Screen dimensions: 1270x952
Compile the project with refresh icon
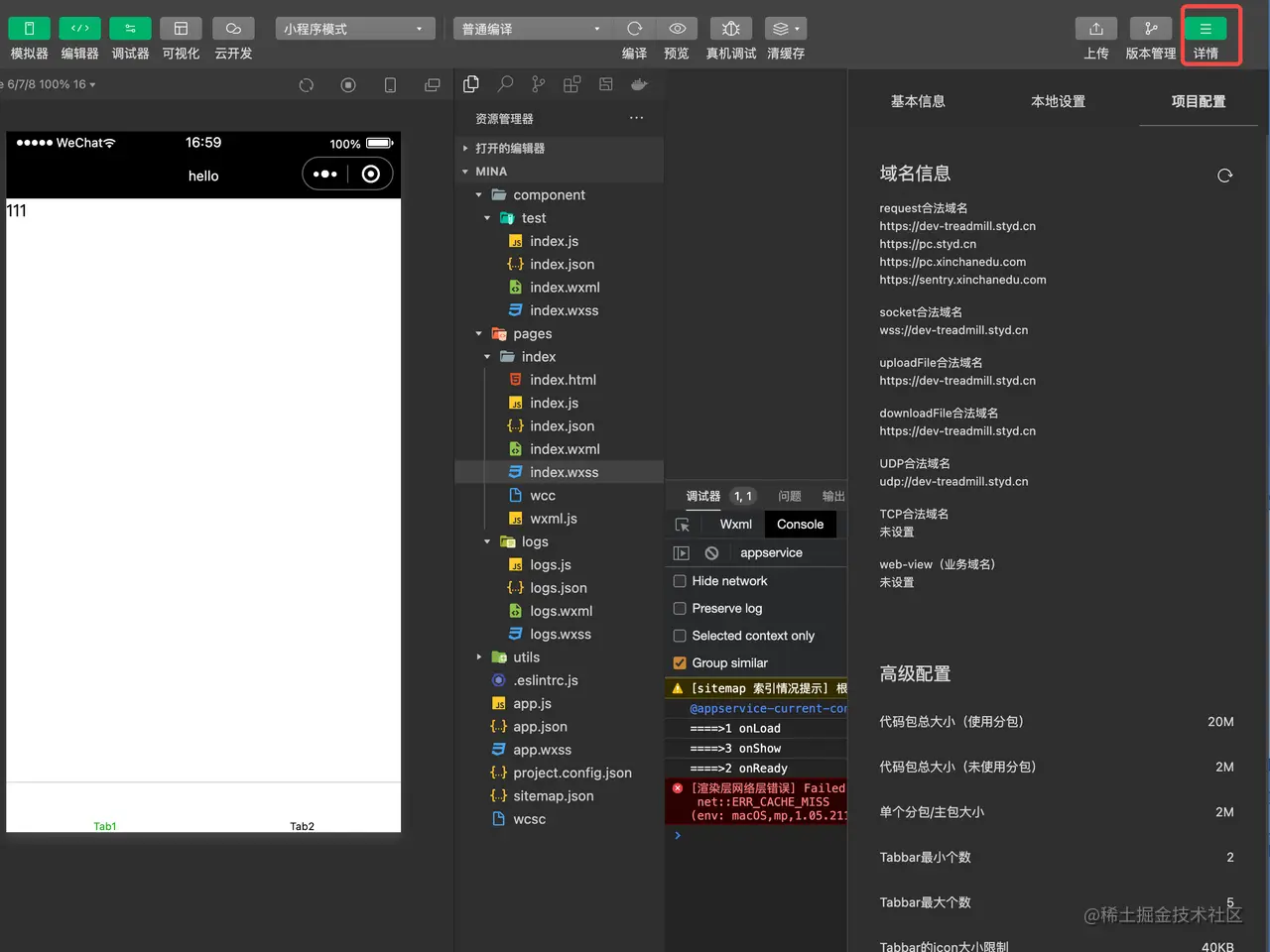tap(635, 29)
